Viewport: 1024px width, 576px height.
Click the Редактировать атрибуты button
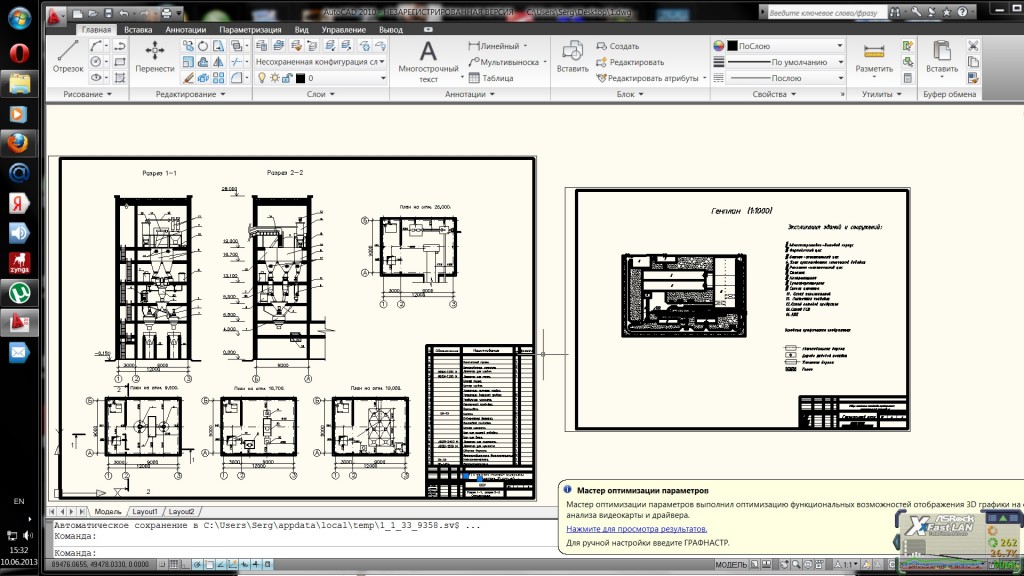coord(651,78)
